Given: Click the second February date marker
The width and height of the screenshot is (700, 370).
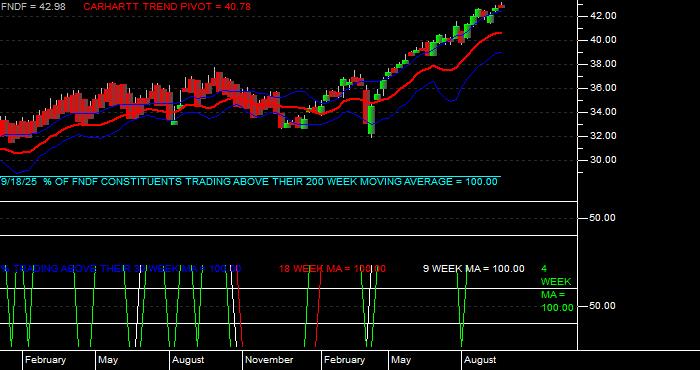Looking at the screenshot, I should click(345, 360).
